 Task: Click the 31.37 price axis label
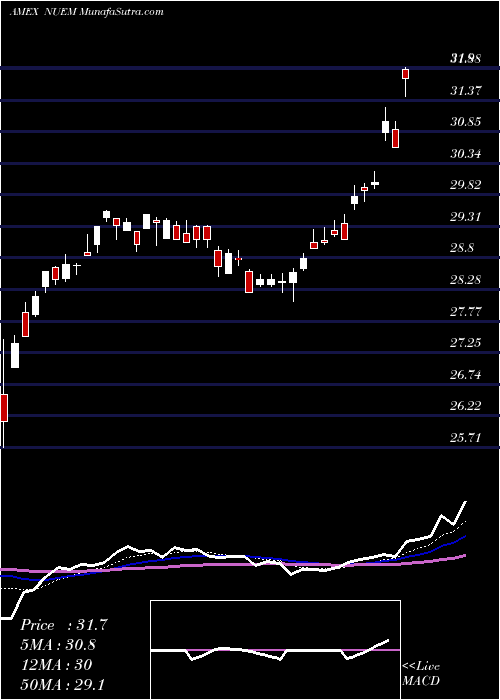click(x=466, y=91)
